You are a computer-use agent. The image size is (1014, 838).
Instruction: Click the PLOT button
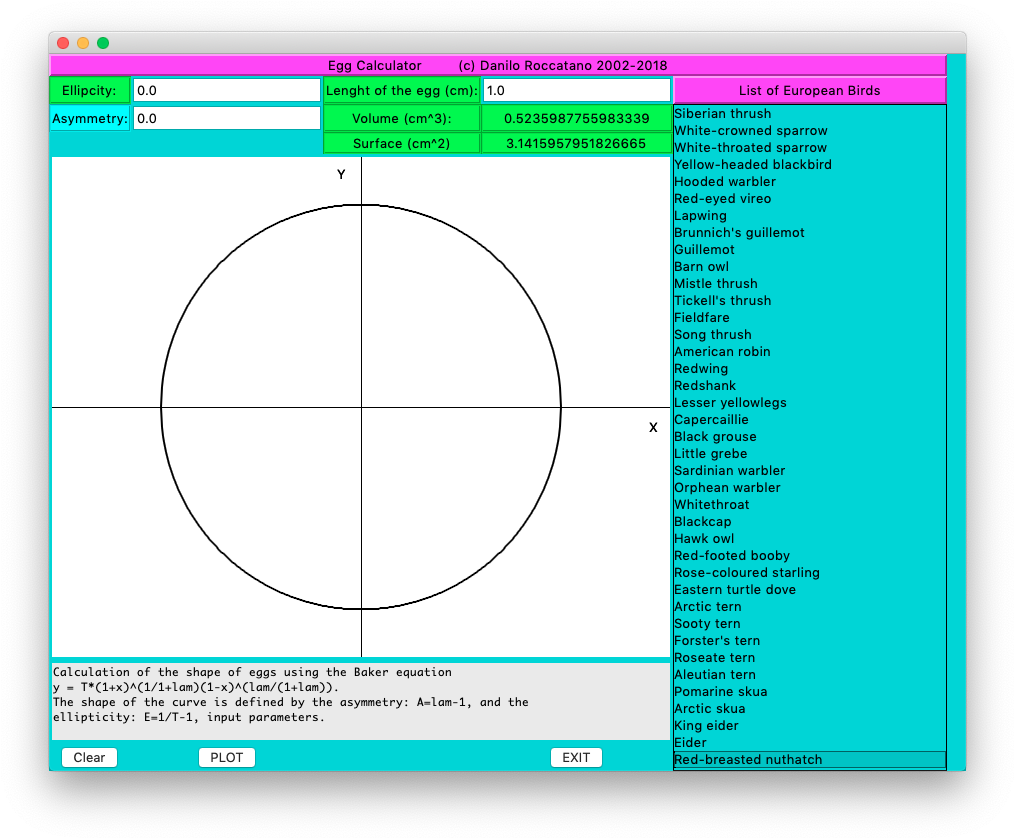pyautogui.click(x=227, y=757)
